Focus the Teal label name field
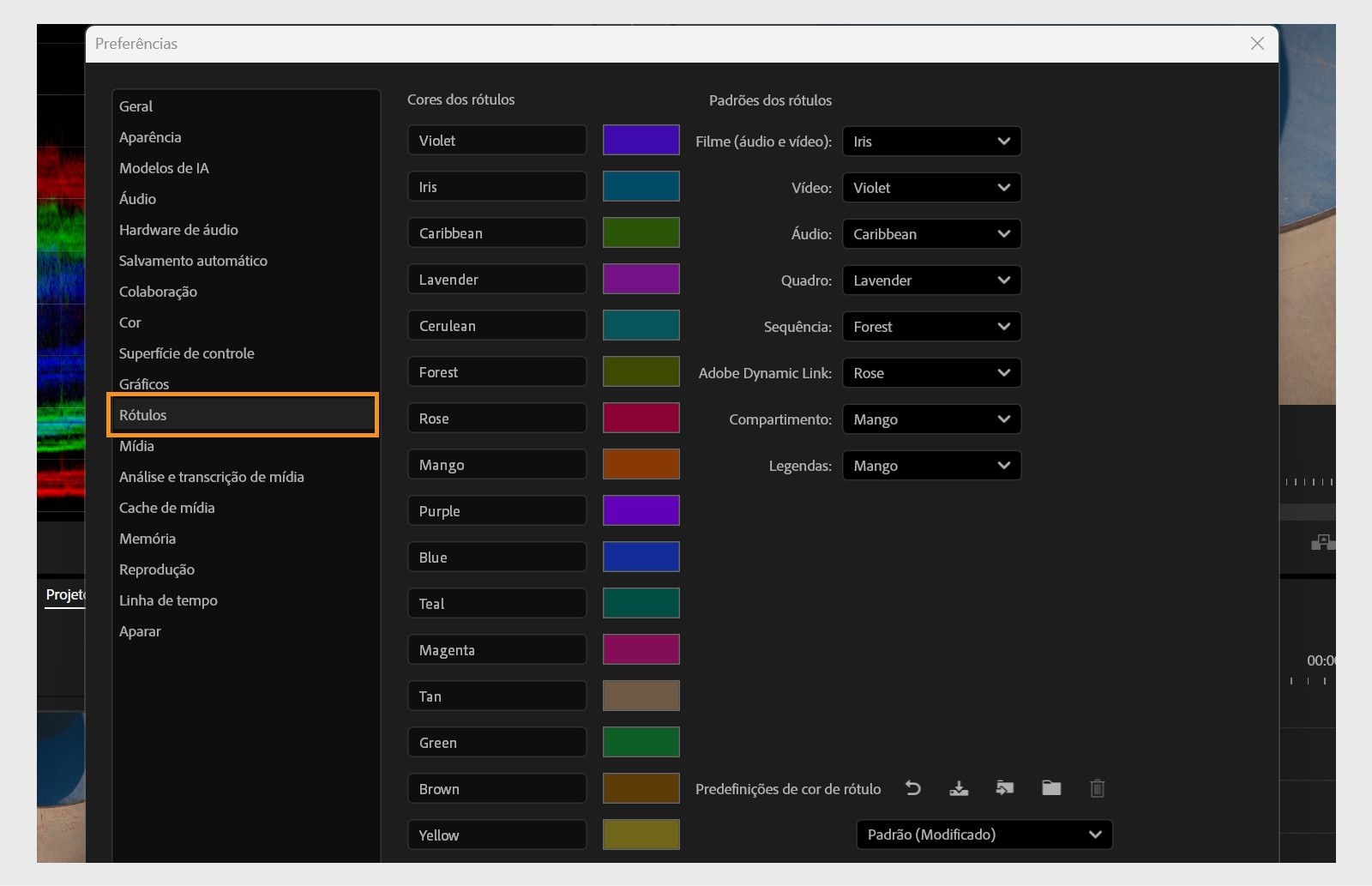 (497, 604)
